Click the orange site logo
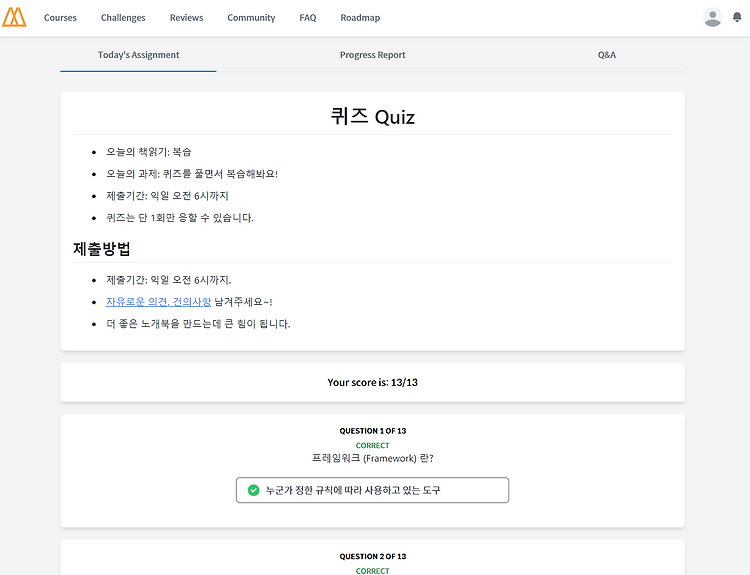 tap(14, 17)
